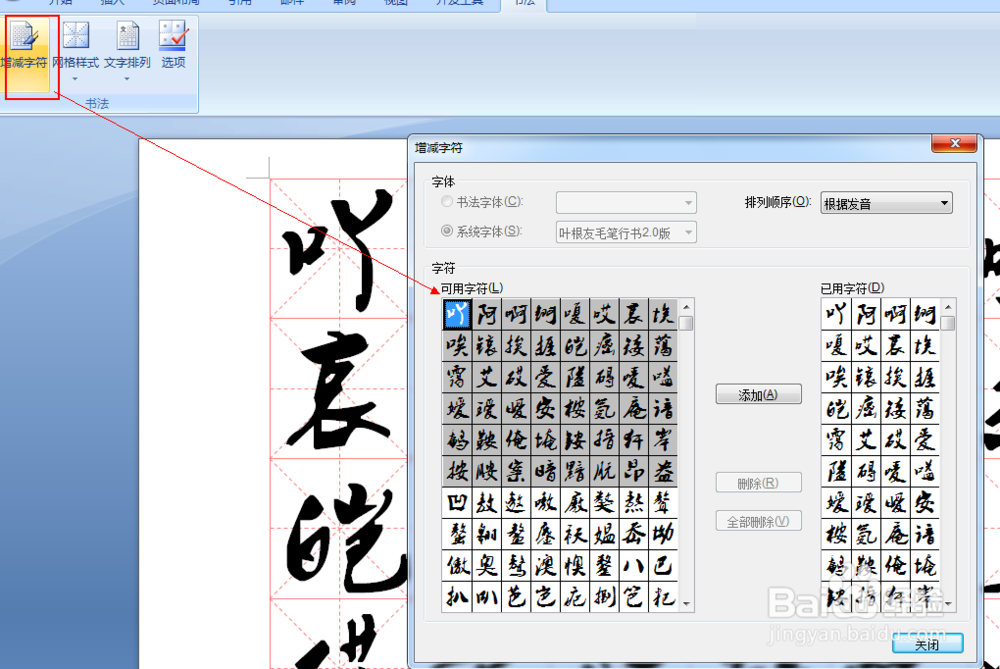Click scrollbar thumb of available characters list
1000x669 pixels.
(686, 323)
